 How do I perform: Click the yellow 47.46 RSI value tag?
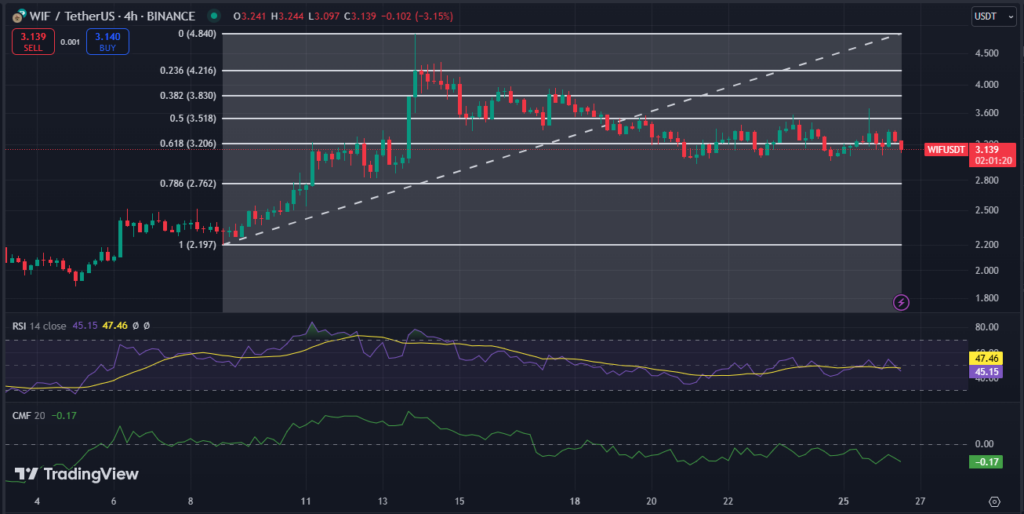pyautogui.click(x=987, y=359)
